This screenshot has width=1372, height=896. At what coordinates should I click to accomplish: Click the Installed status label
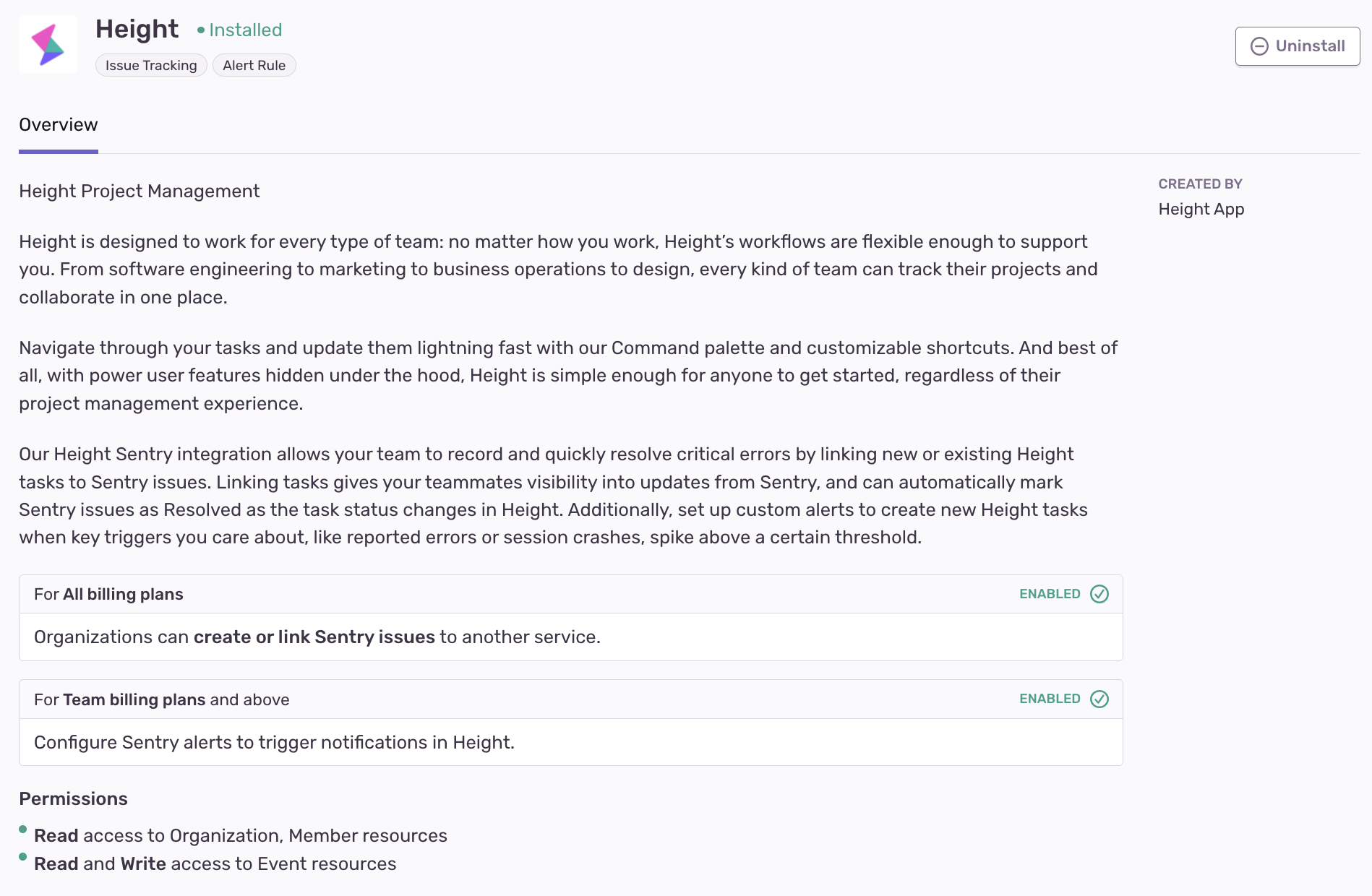(x=245, y=30)
